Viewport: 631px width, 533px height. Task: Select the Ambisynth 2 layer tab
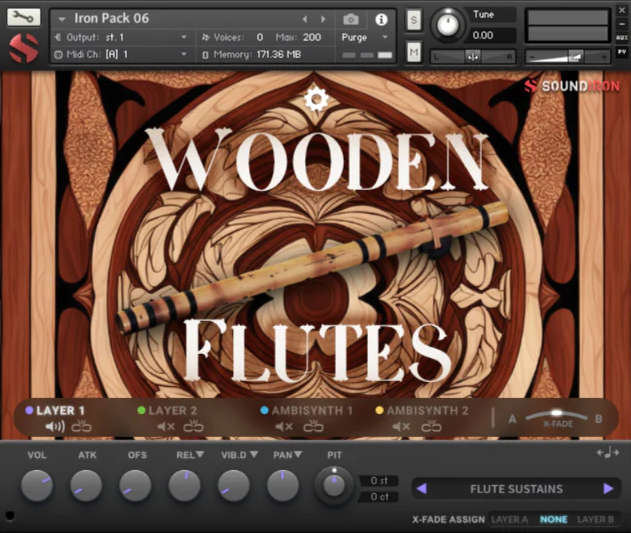point(427,410)
